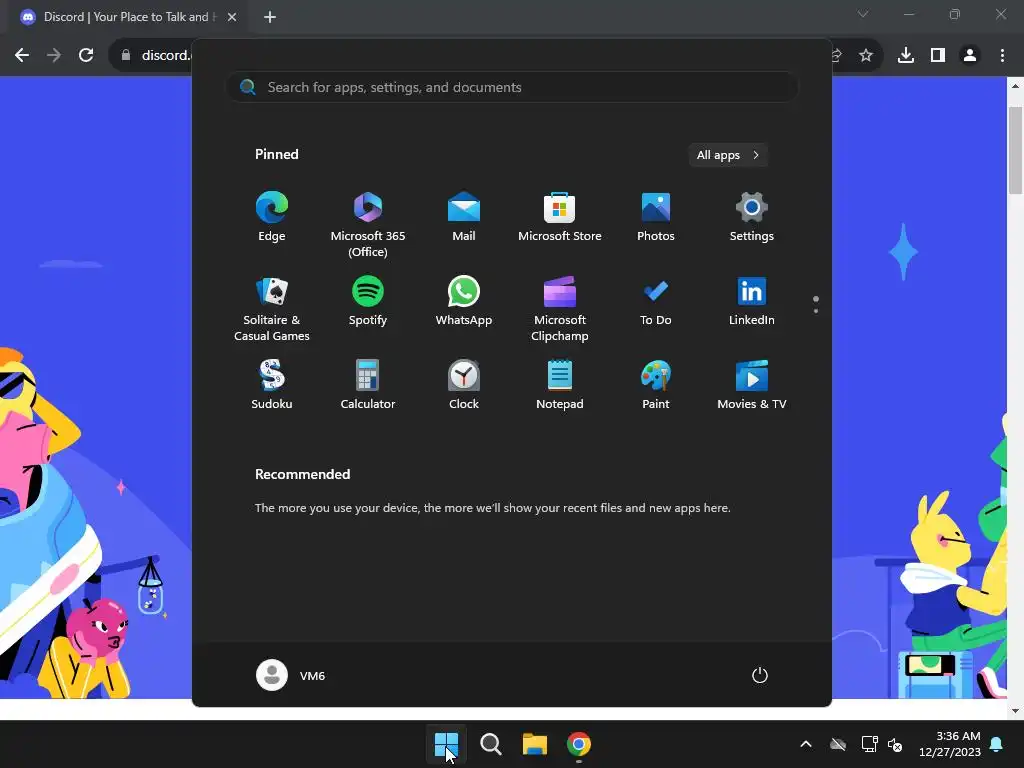Open the clock and date flyout
Viewport: 1024px width, 768px height.
click(x=950, y=744)
